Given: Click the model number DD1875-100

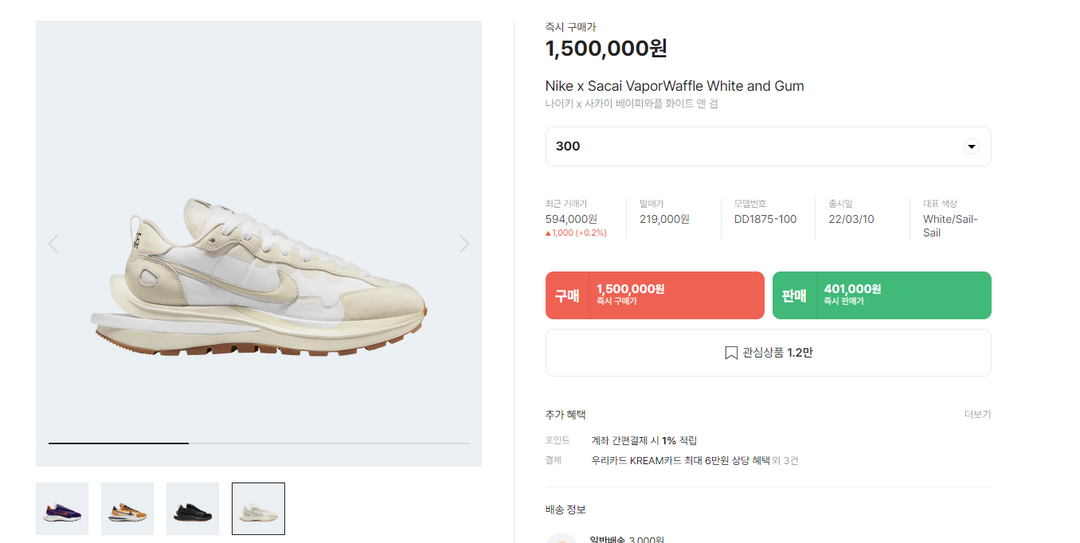Looking at the screenshot, I should (765, 219).
